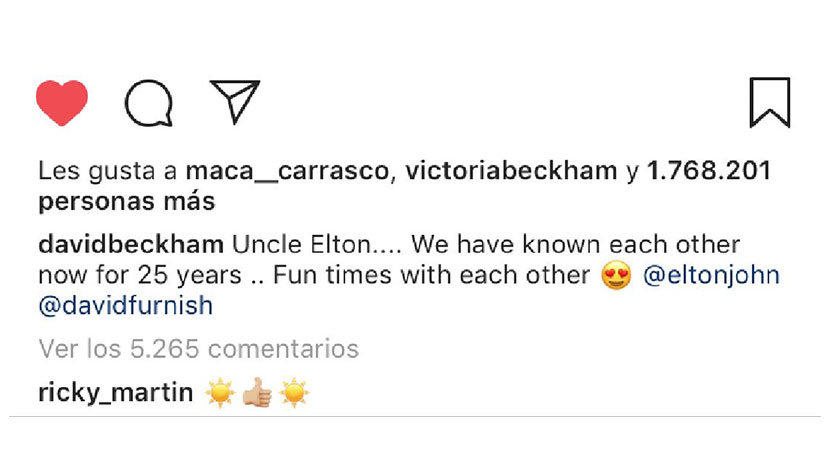Image resolution: width=830 pixels, height=467 pixels.
Task: Share post using the paper plane icon
Action: click(235, 101)
